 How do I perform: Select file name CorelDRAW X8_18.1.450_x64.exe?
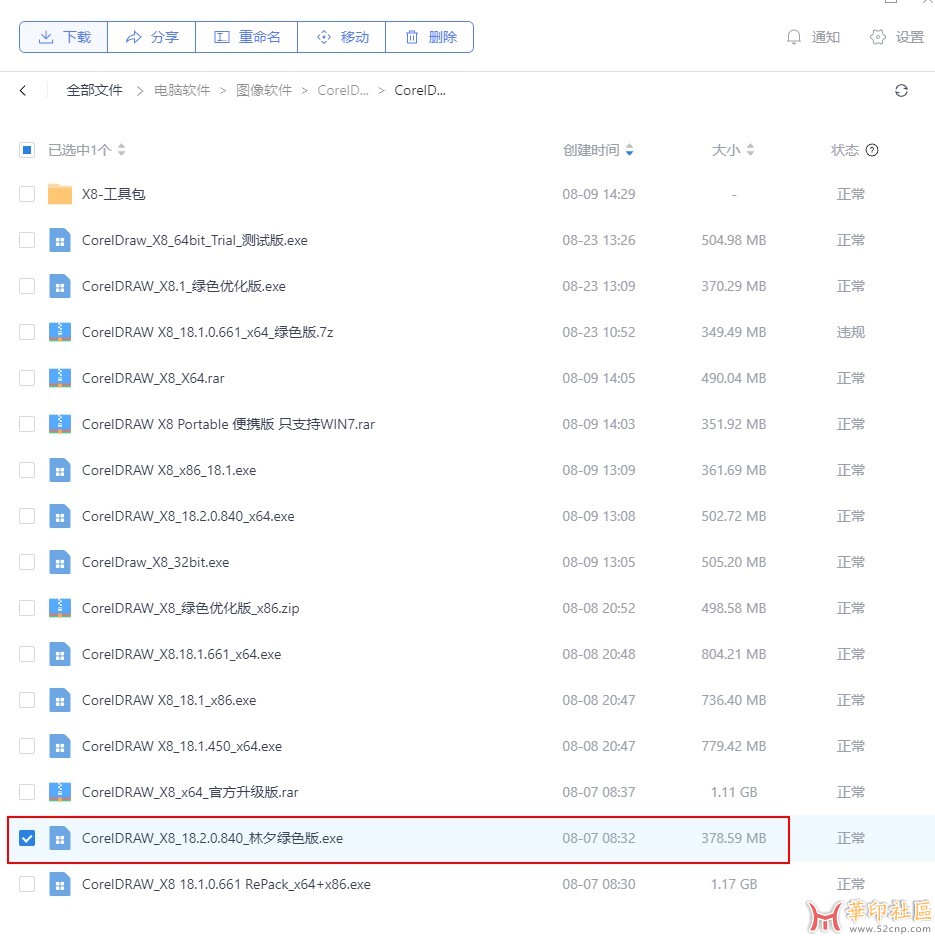coord(182,746)
